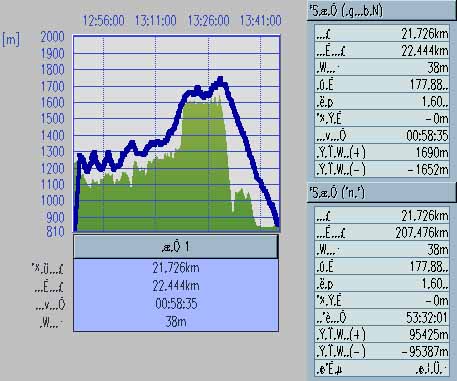
Task: Click the 22.444km row in upper panel
Action: (x=382, y=51)
